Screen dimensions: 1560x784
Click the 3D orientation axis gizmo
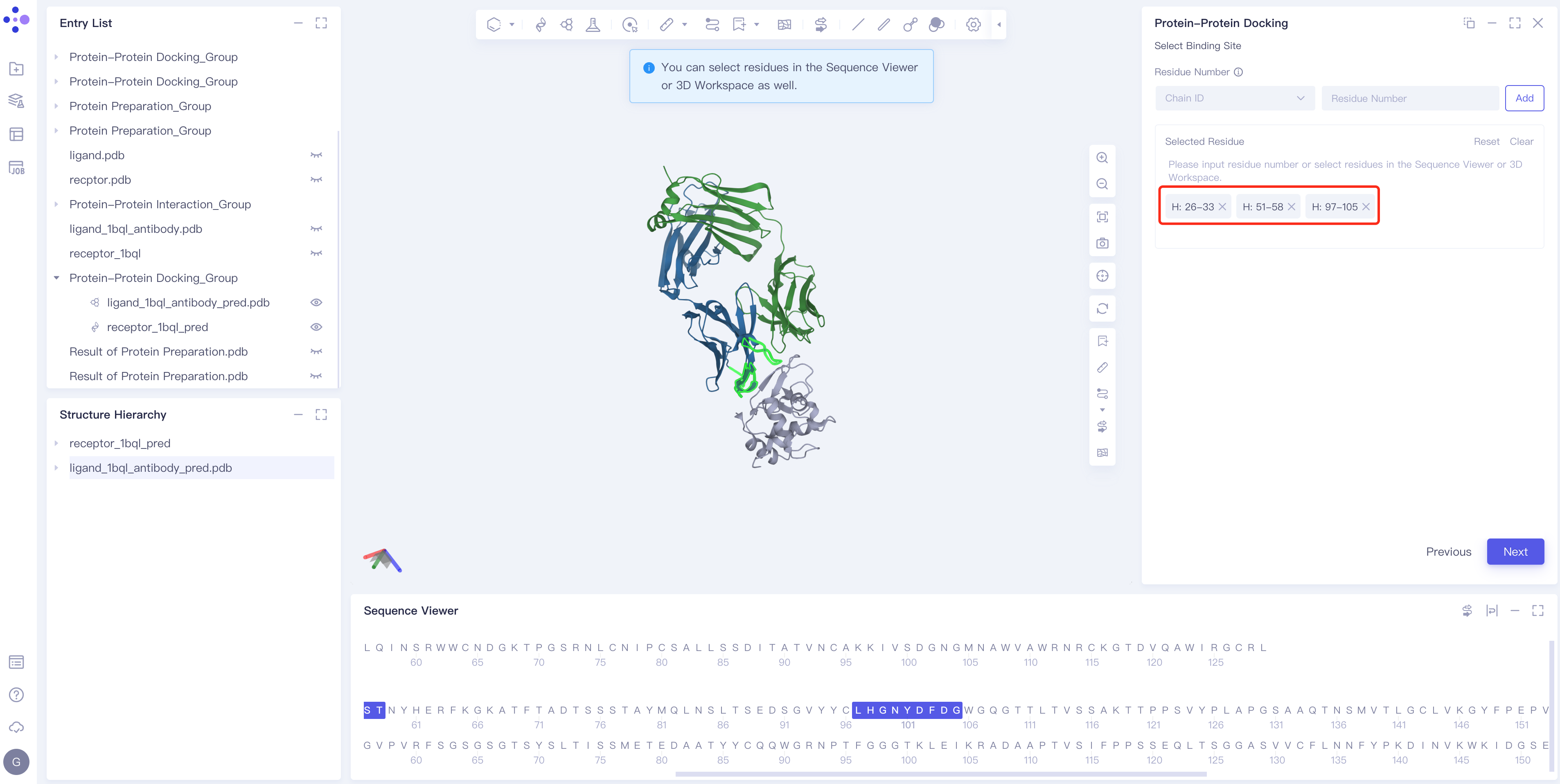click(x=383, y=560)
